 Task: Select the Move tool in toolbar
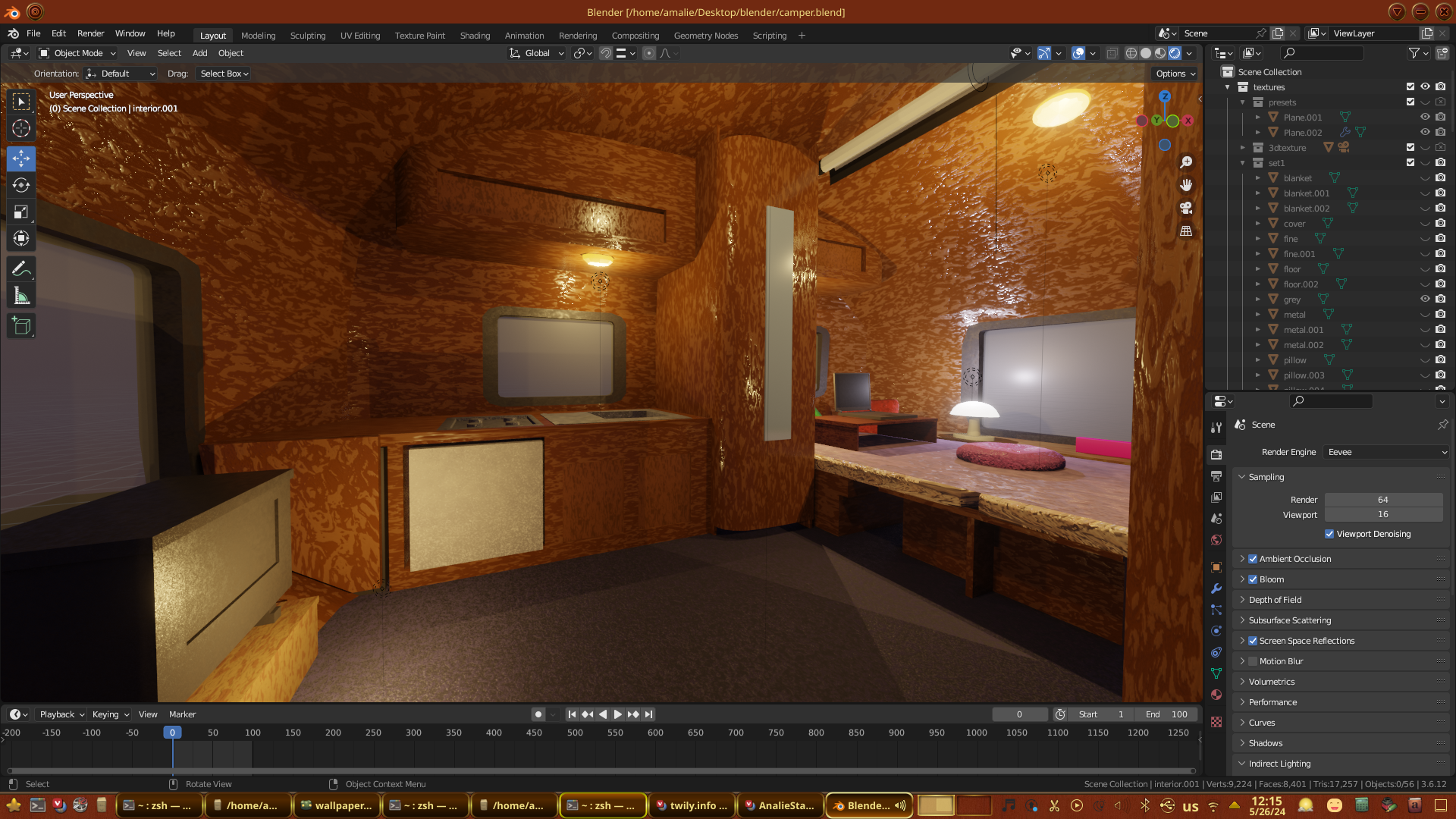pos(21,158)
